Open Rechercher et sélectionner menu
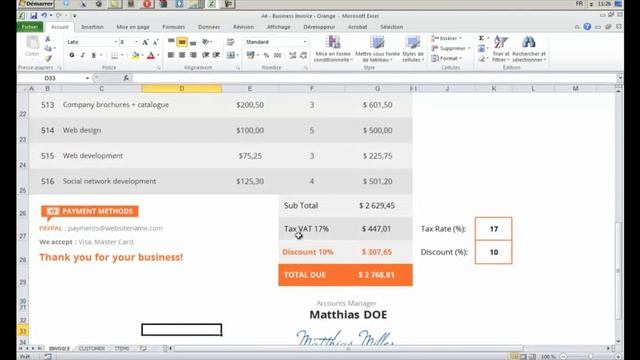Image resolution: width=640 pixels, height=360 pixels. (x=529, y=49)
